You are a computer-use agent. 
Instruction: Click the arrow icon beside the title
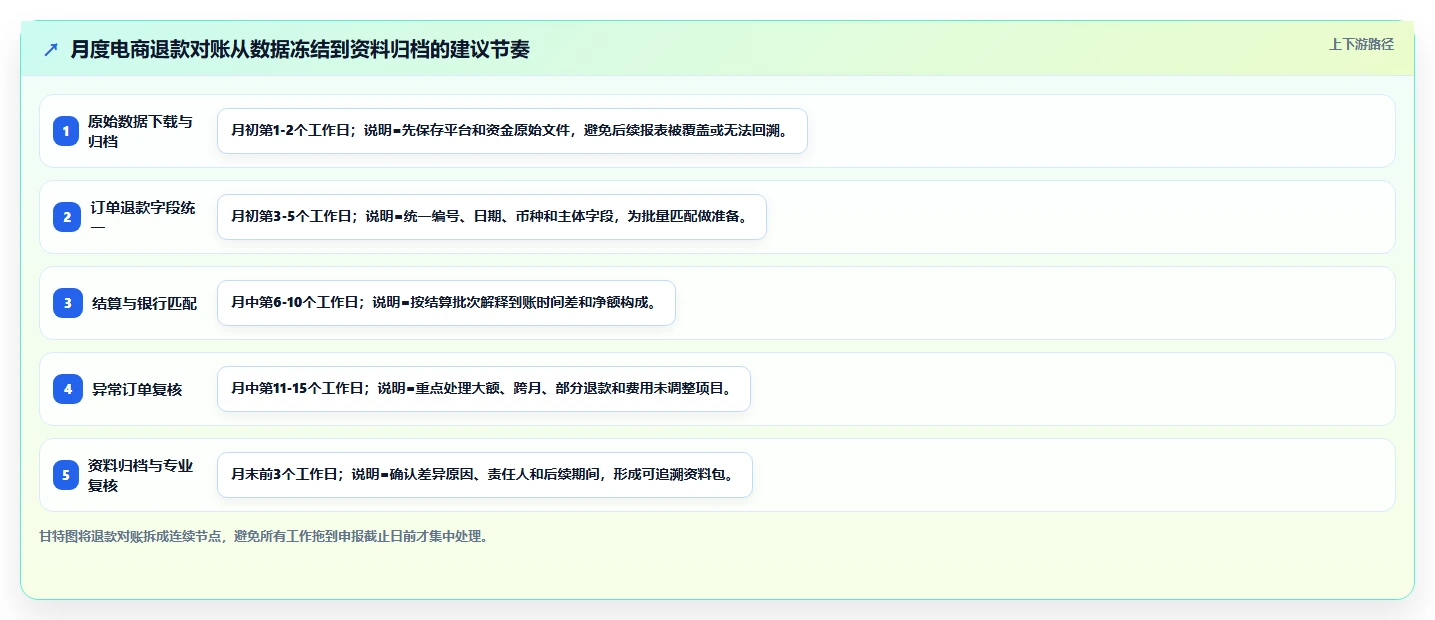coord(51,50)
